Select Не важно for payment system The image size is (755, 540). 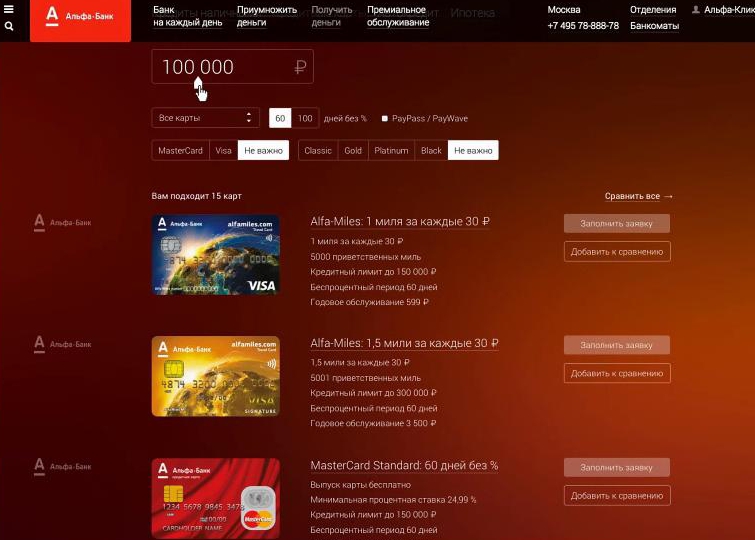click(263, 150)
